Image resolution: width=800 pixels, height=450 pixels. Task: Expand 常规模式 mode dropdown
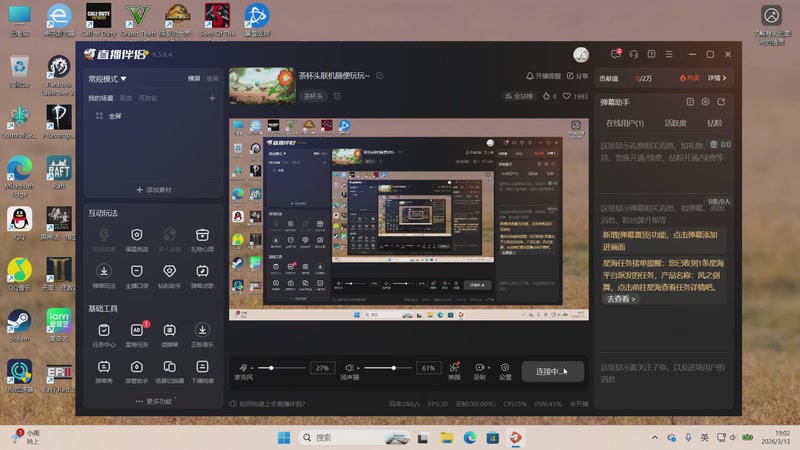[107, 79]
